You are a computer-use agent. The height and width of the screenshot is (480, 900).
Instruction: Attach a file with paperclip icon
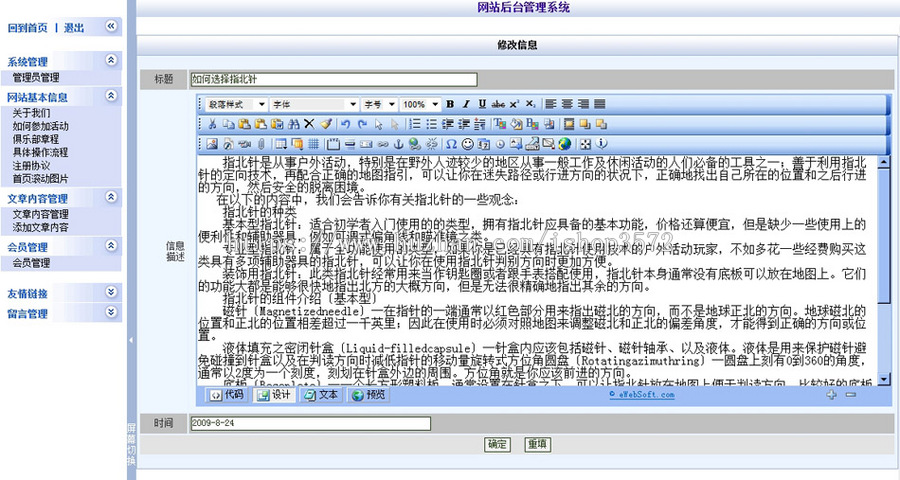pos(261,144)
